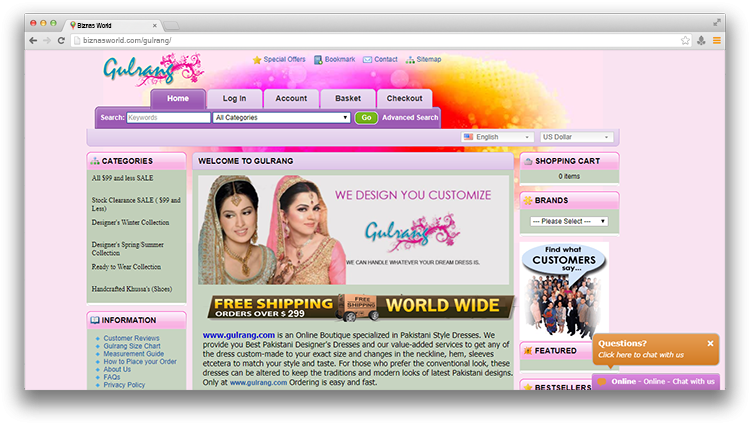Expand the Brands Please Select dropdown
750x425 pixels.
pos(568,220)
